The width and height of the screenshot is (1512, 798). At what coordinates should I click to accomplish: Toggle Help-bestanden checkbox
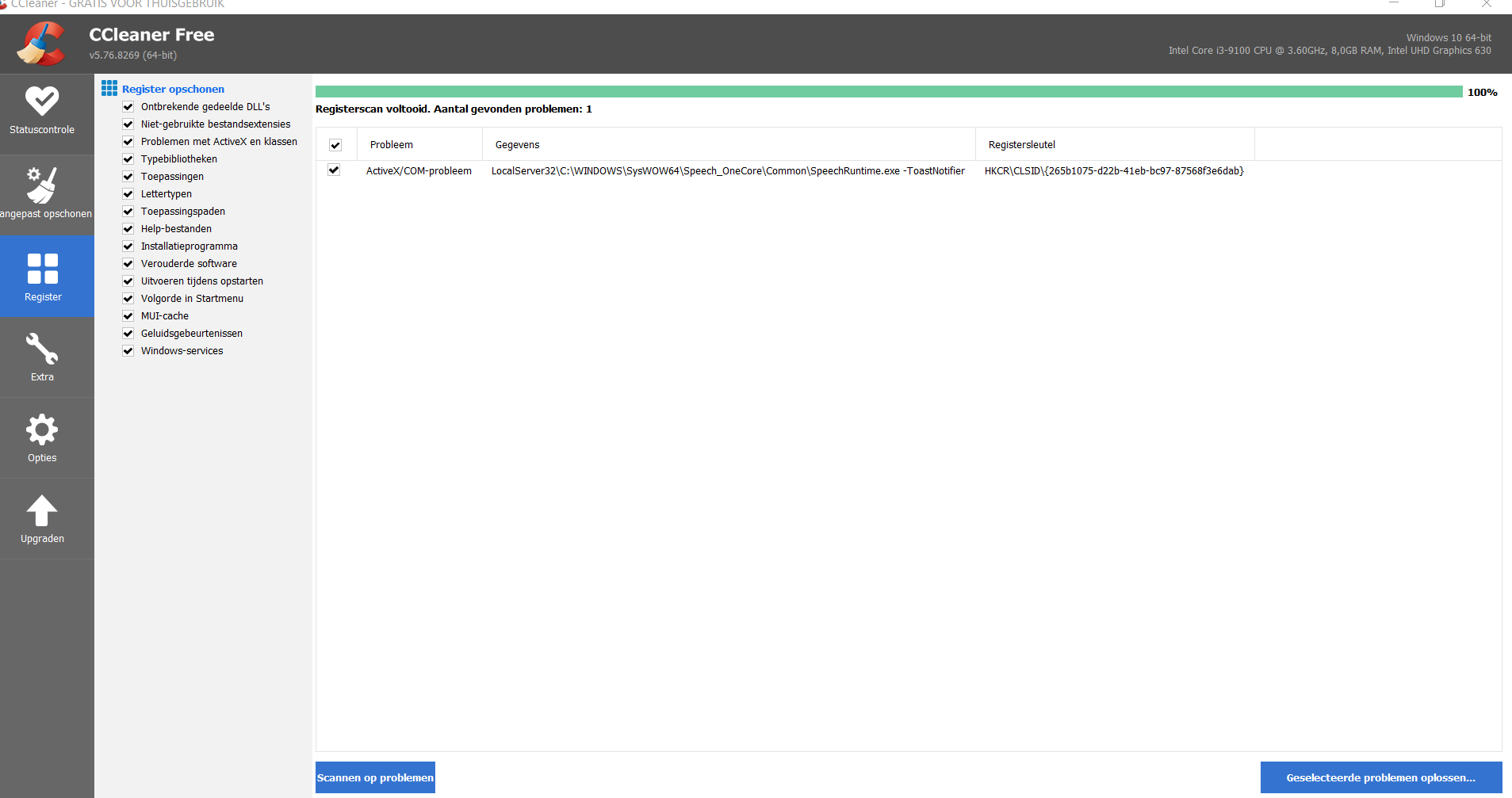128,228
